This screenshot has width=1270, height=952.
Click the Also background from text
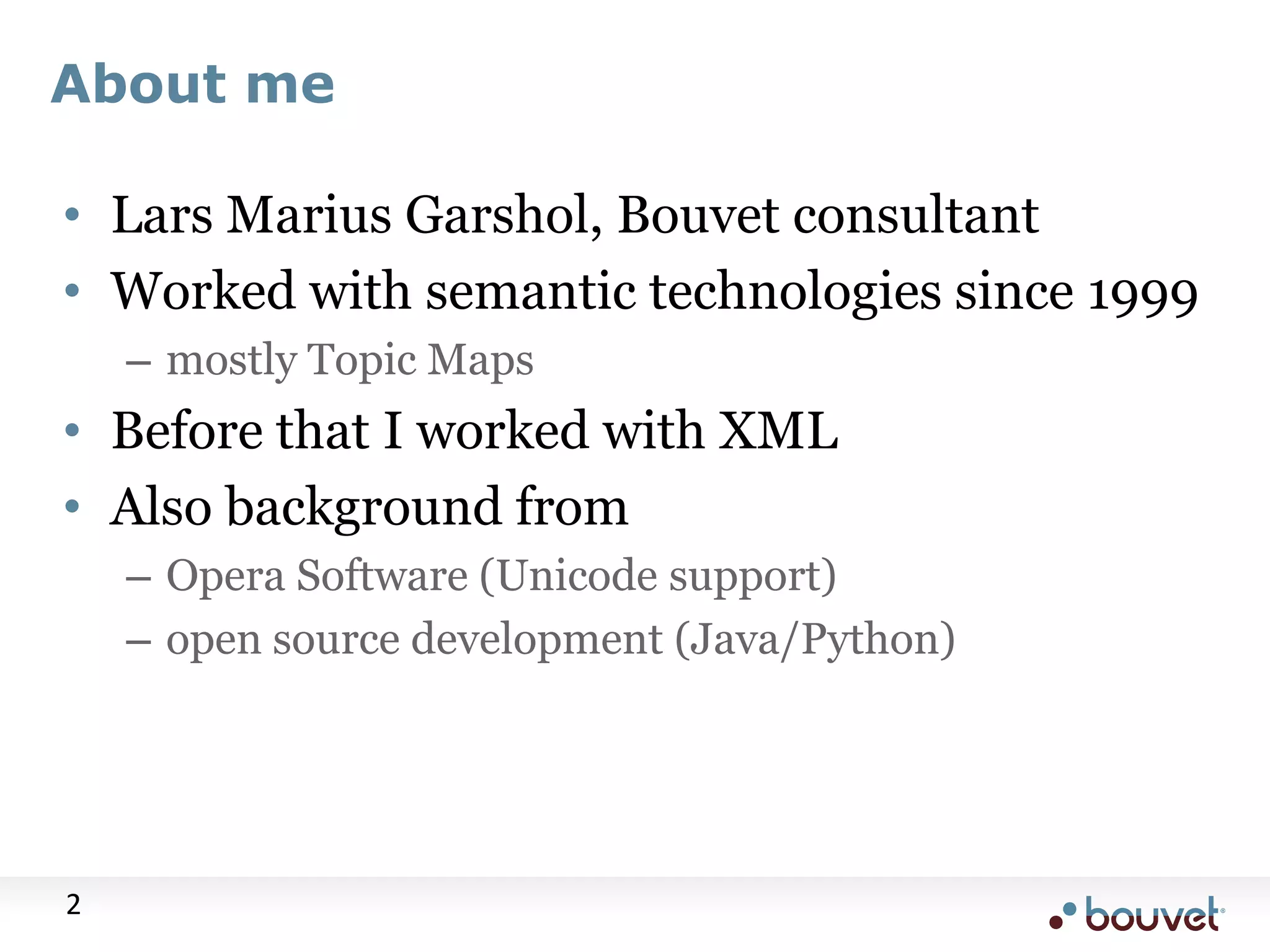pyautogui.click(x=370, y=507)
